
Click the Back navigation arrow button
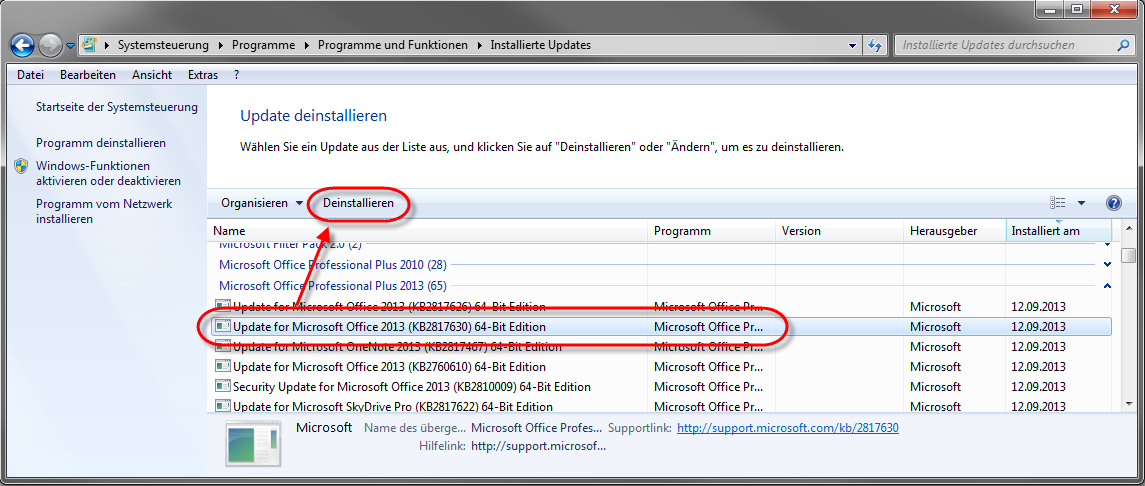coord(23,45)
